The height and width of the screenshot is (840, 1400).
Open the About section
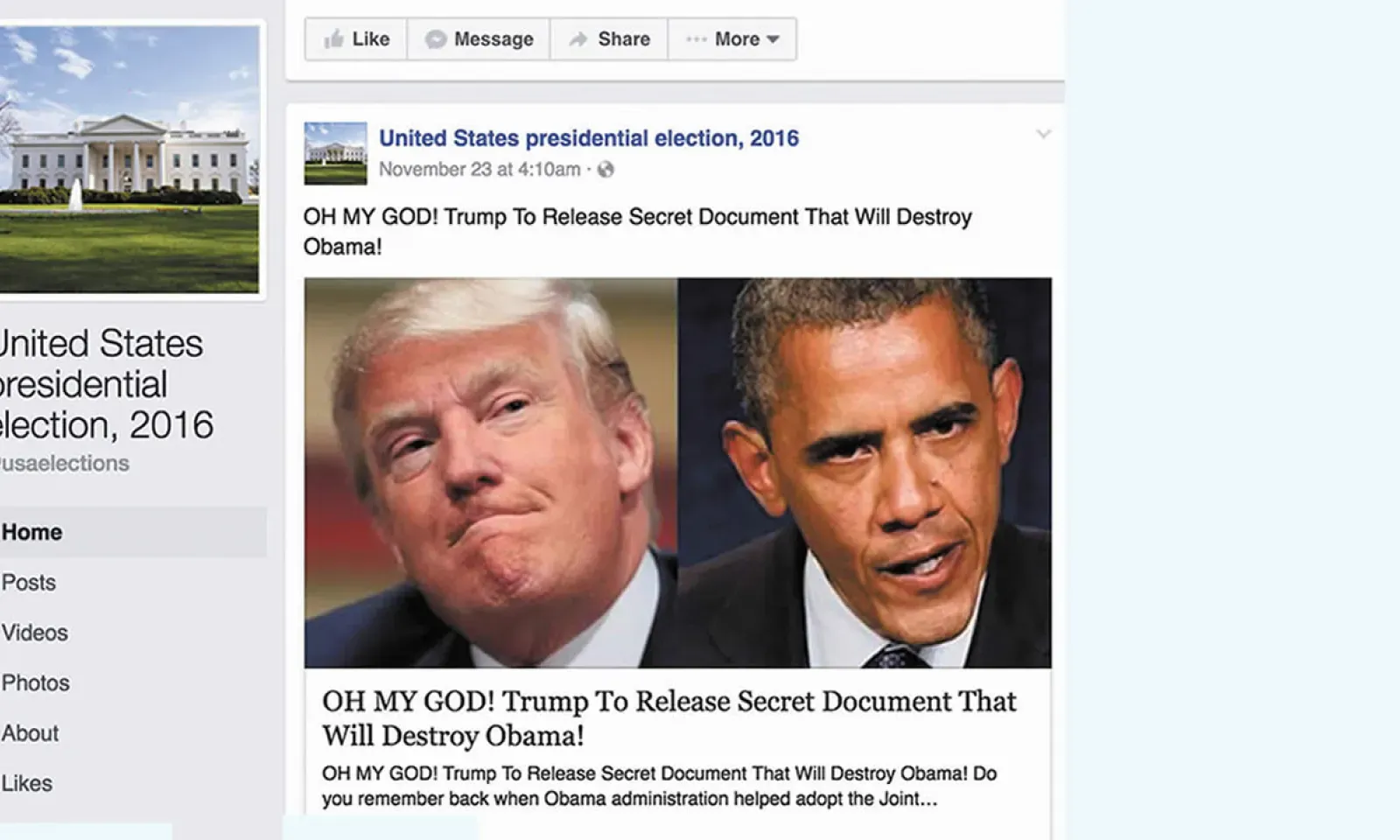31,733
